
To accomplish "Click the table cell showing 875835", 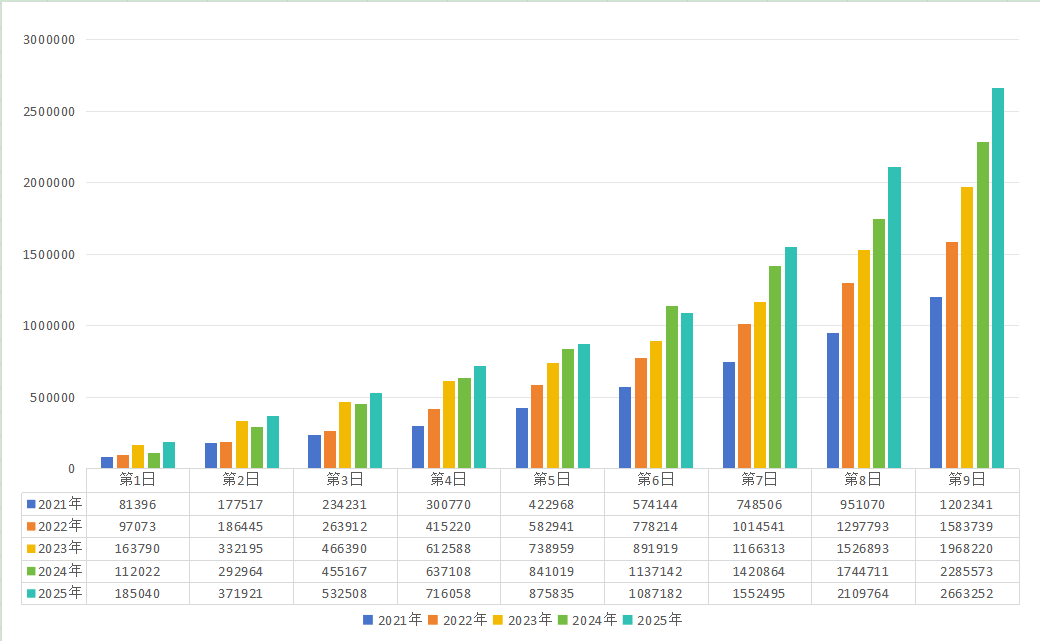I will click(552, 593).
